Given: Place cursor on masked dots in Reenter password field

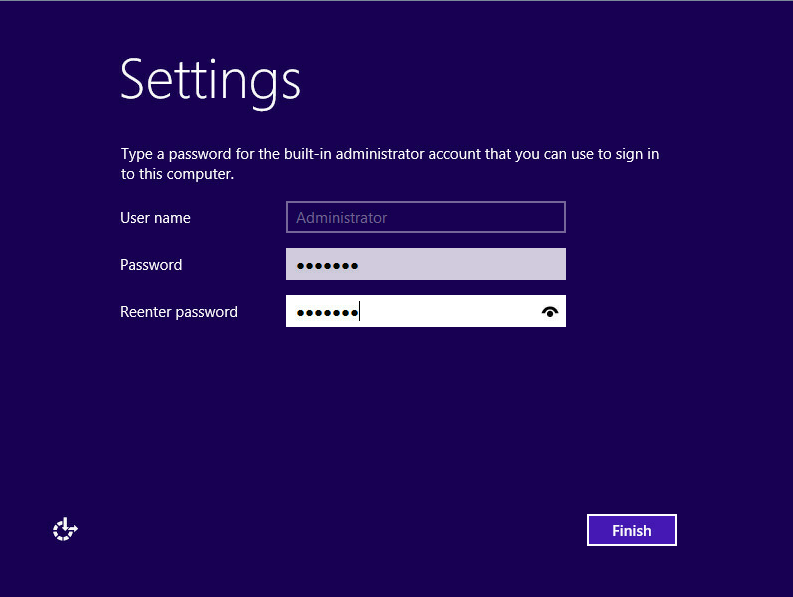Looking at the screenshot, I should pyautogui.click(x=327, y=313).
